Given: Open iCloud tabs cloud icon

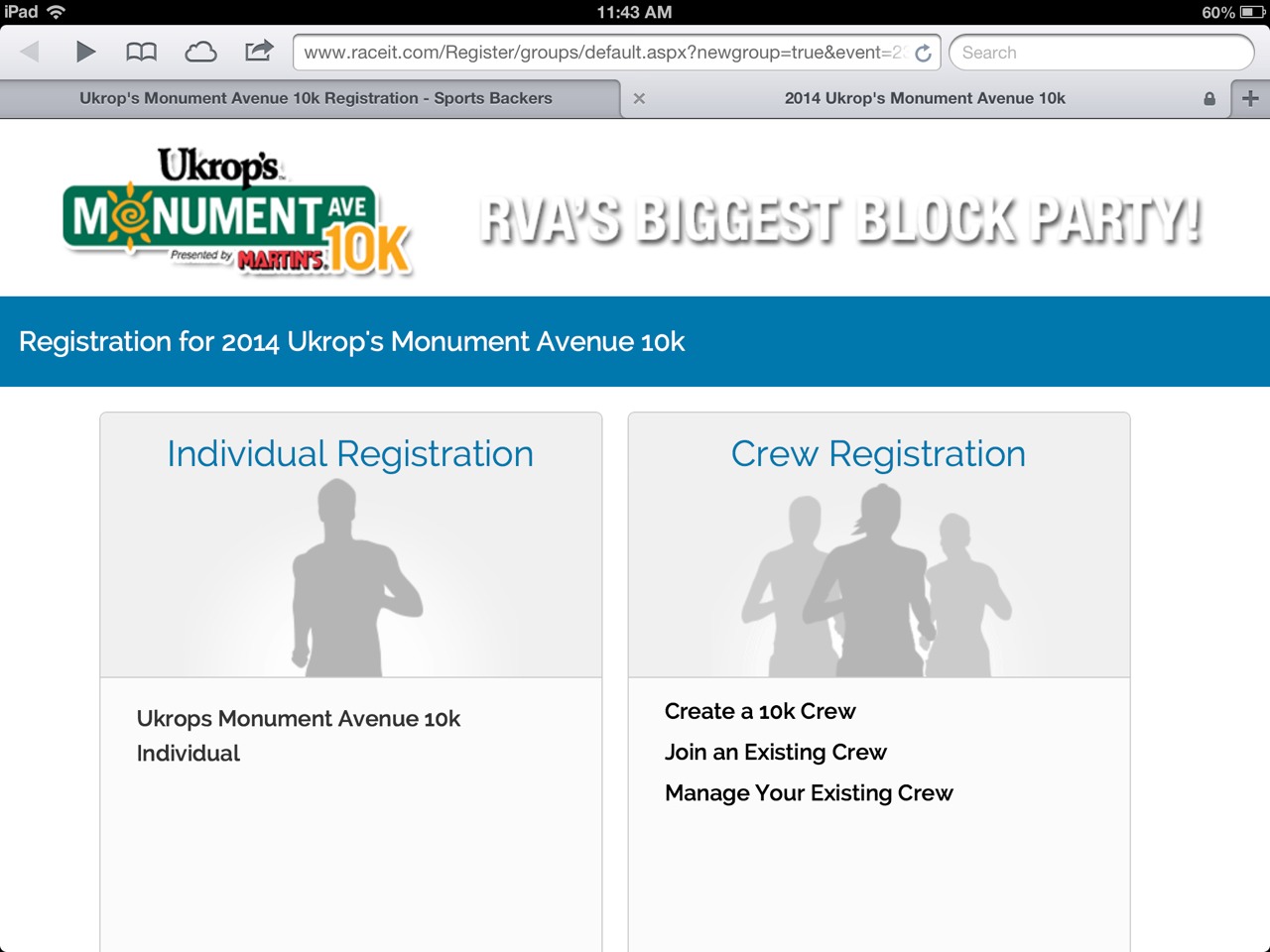Looking at the screenshot, I should tap(200, 52).
